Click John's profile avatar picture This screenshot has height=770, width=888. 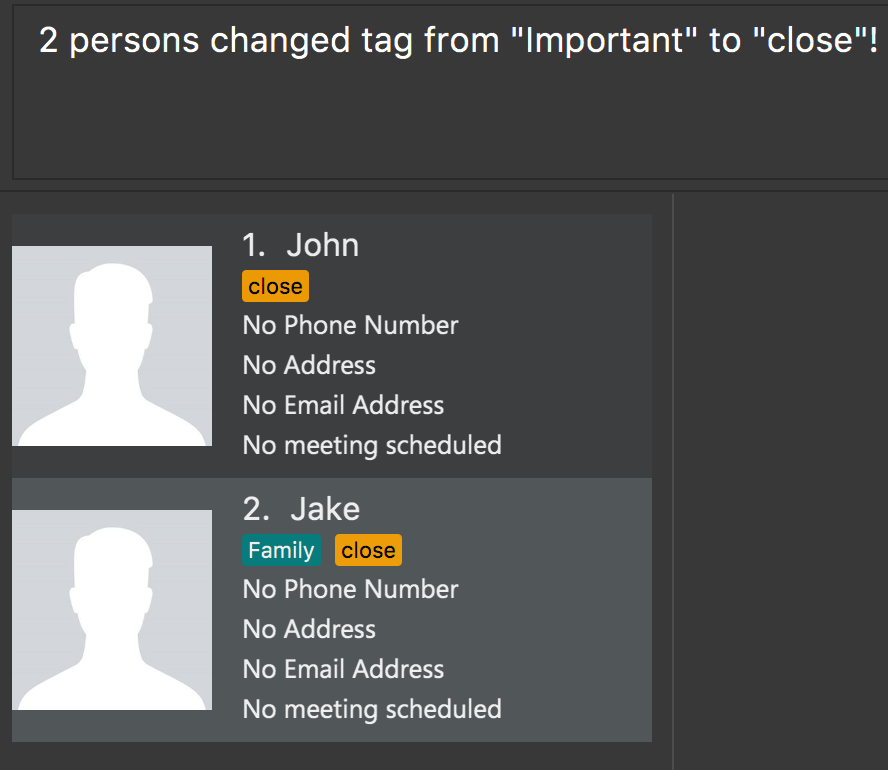point(112,346)
